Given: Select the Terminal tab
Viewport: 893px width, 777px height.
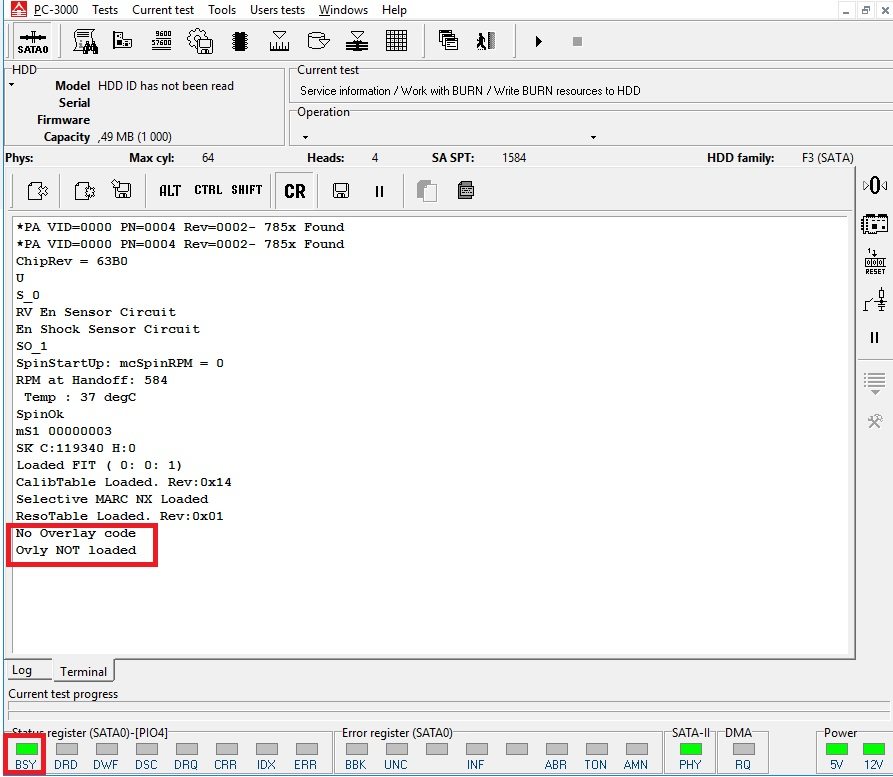Looking at the screenshot, I should click(83, 671).
